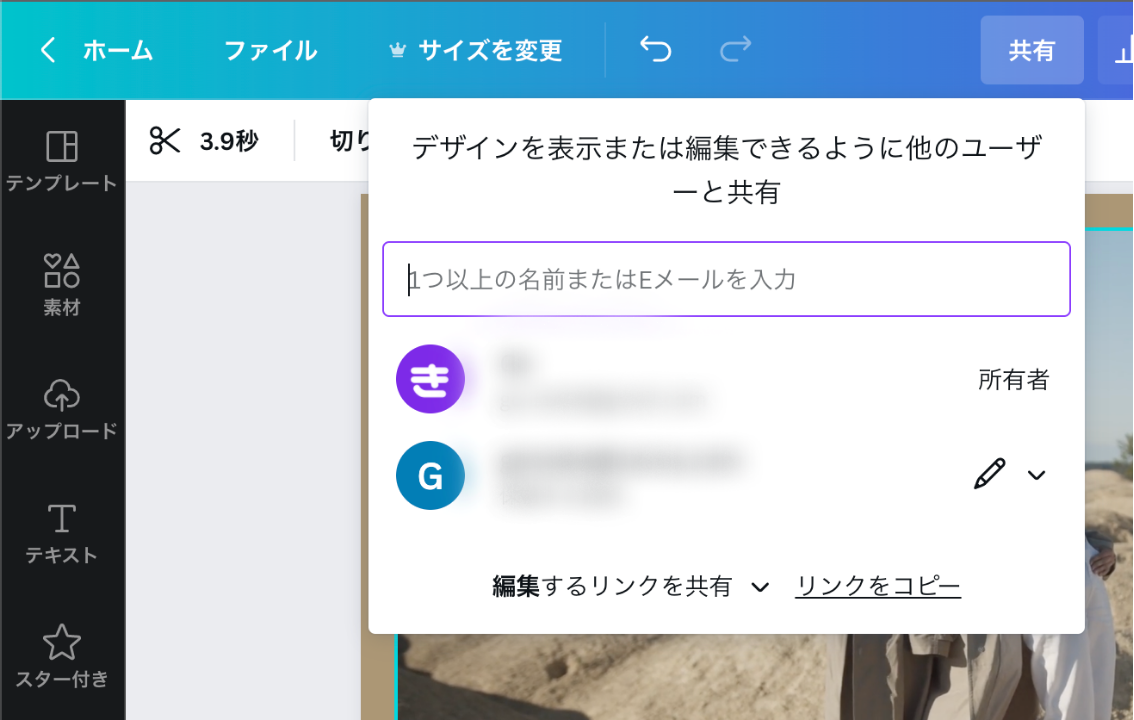
Task: Open the テンプレート panel
Action: (61, 161)
